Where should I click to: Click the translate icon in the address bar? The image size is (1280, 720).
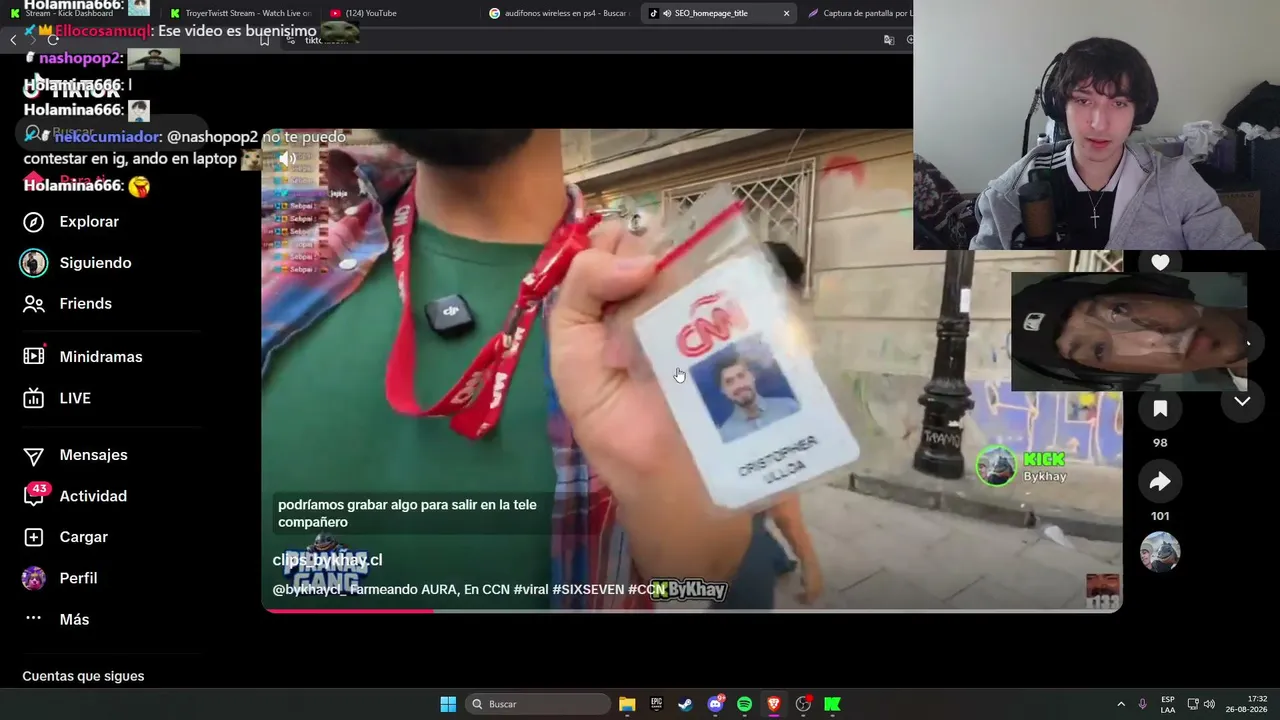click(888, 40)
